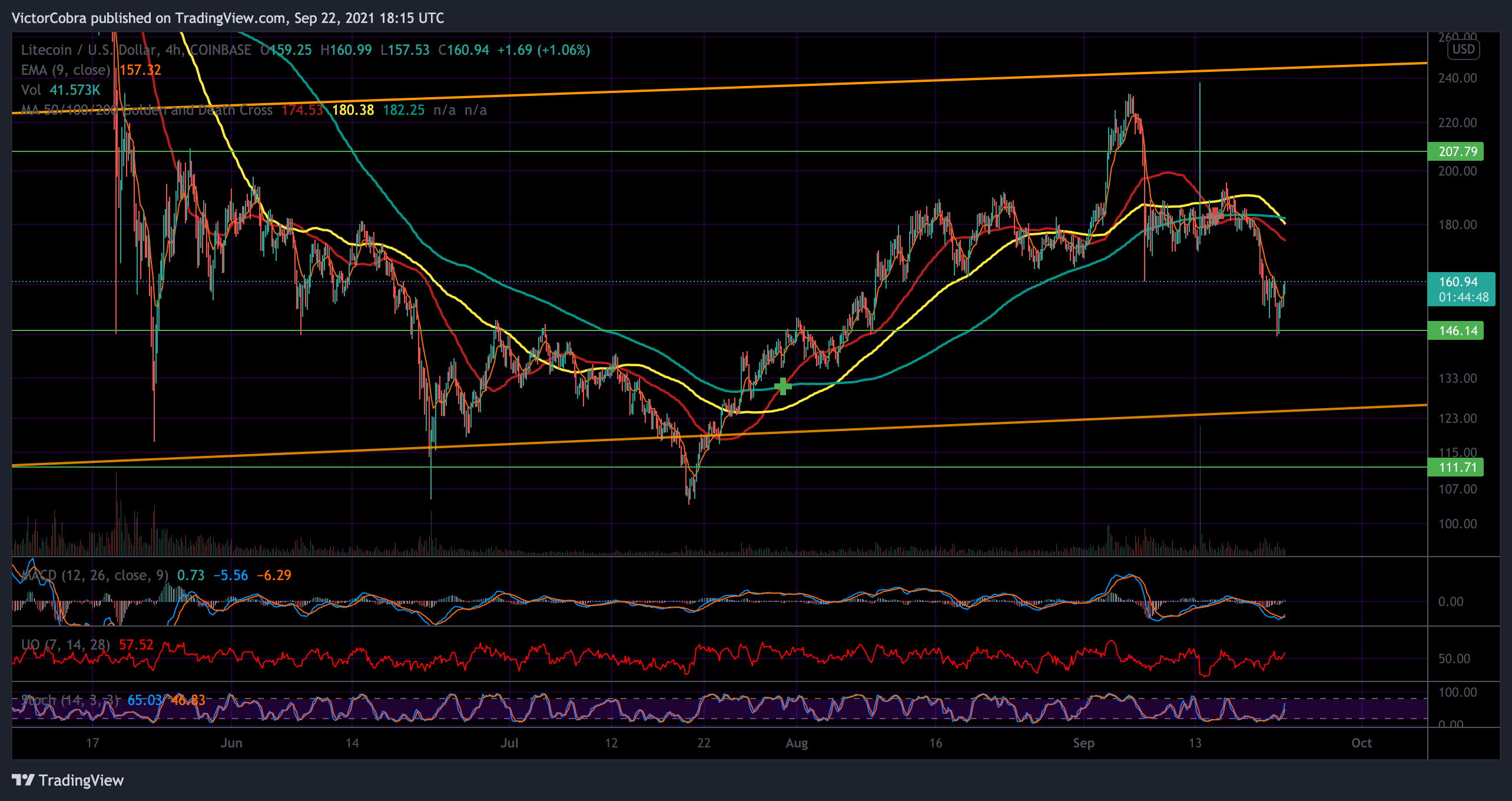This screenshot has width=1512, height=801.
Task: Click the 123.00 price axis label
Action: (x=1457, y=419)
